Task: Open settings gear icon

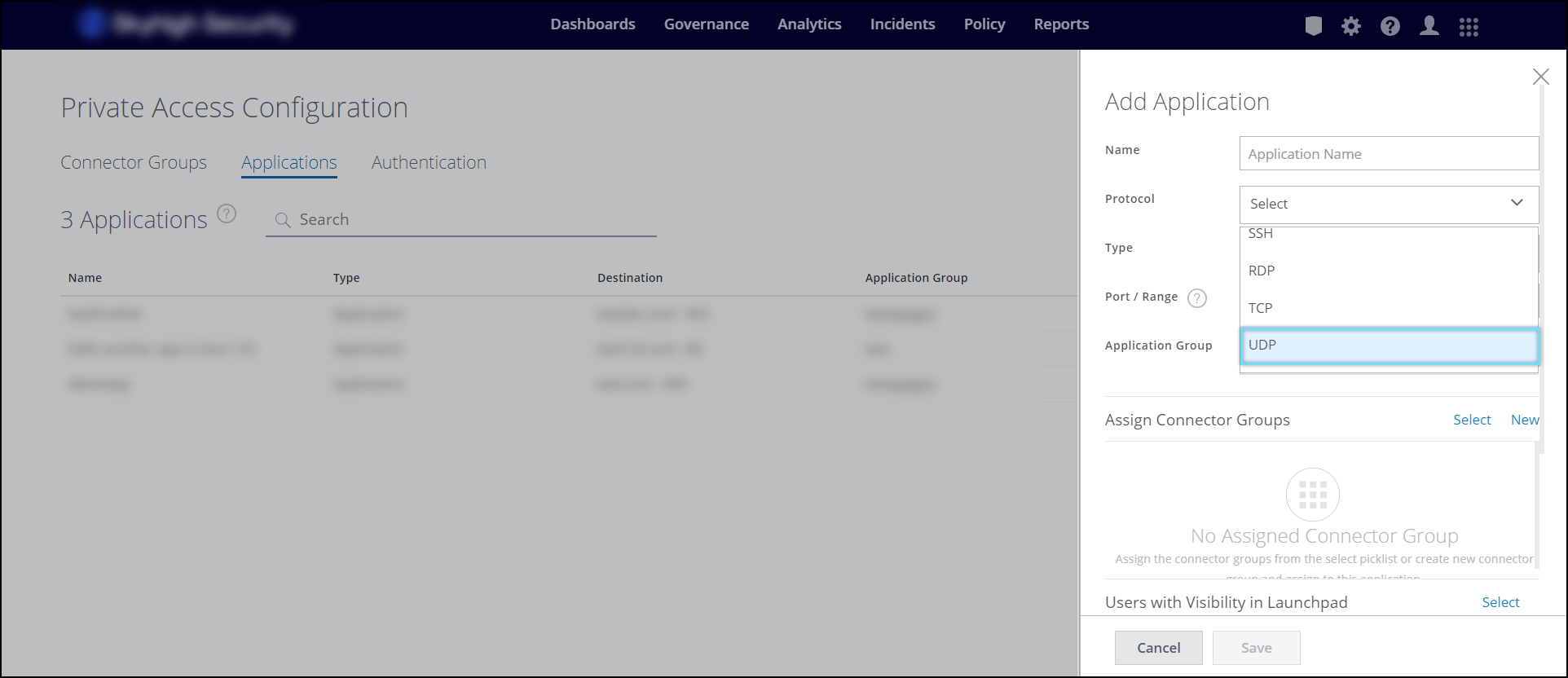Action: (x=1351, y=26)
